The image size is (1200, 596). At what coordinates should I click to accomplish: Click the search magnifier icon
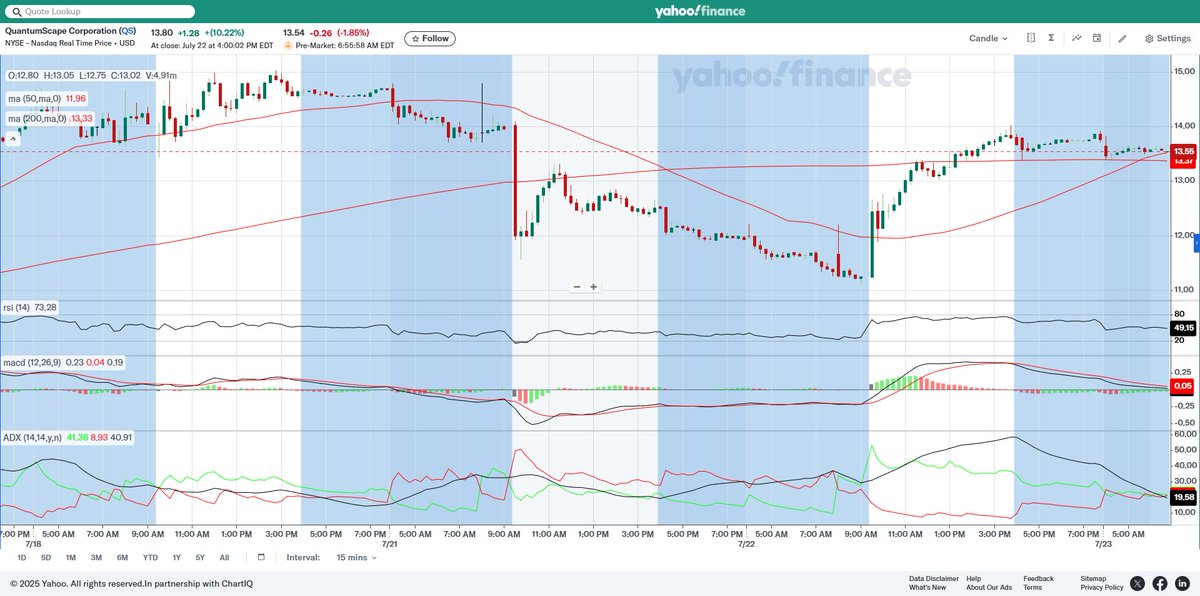pos(15,12)
